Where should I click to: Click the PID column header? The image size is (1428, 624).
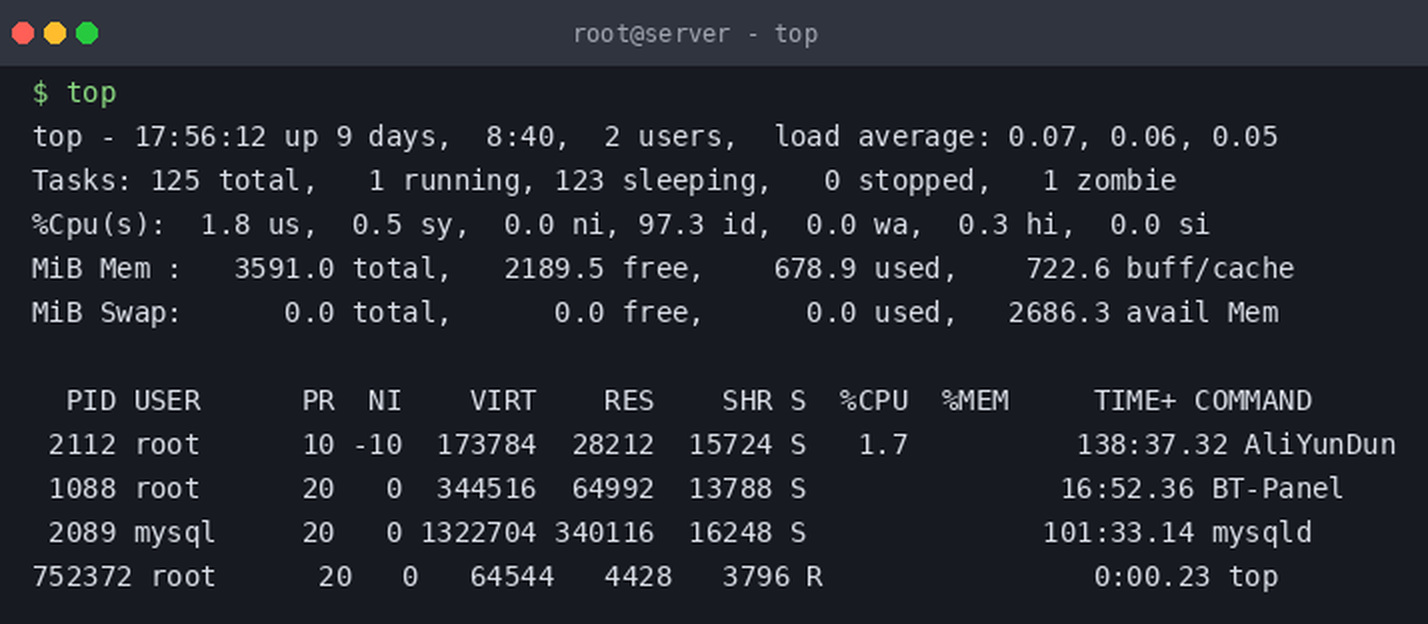click(91, 401)
